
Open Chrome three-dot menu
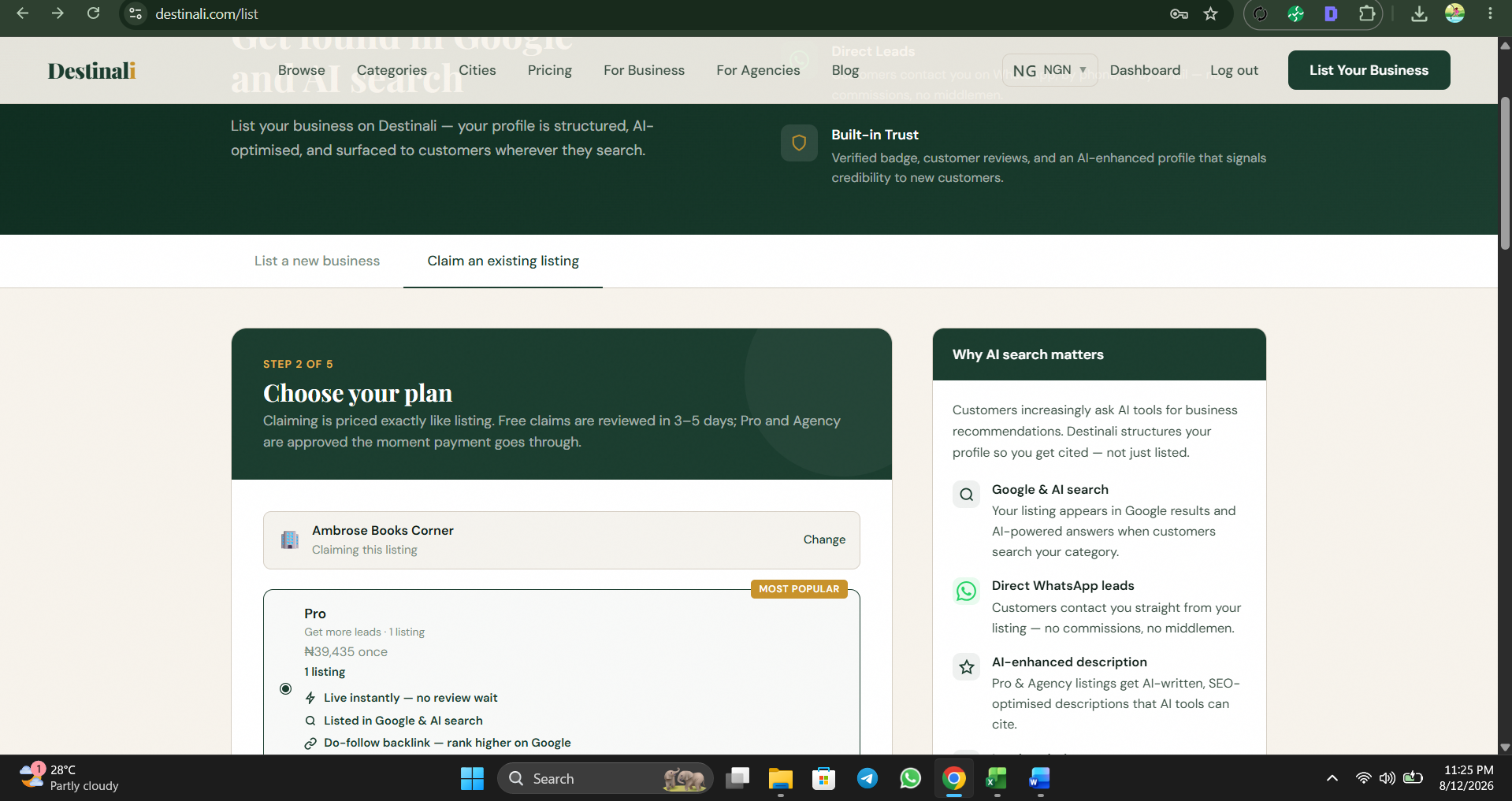click(x=1490, y=13)
